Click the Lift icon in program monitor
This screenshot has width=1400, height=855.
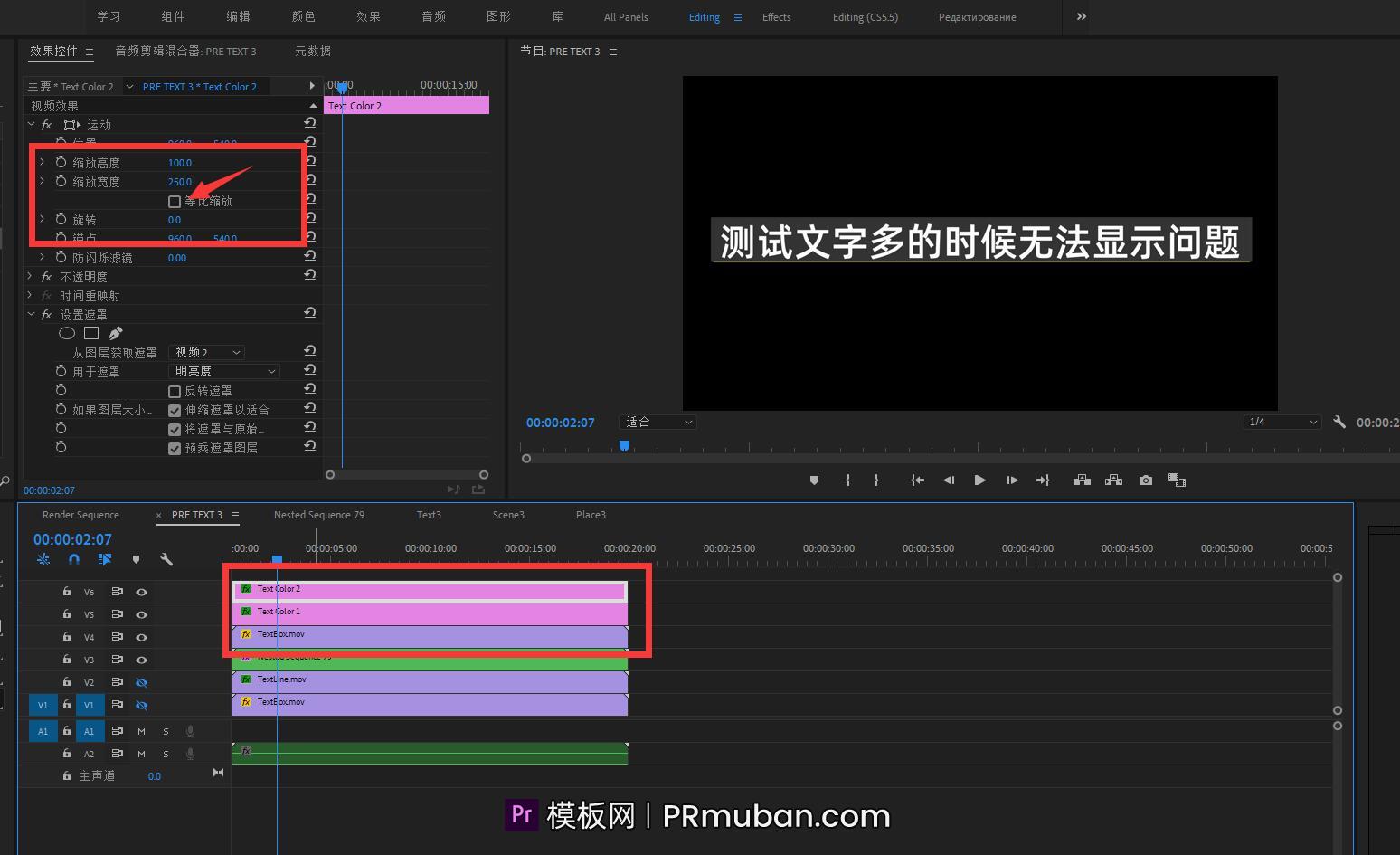(x=1082, y=480)
